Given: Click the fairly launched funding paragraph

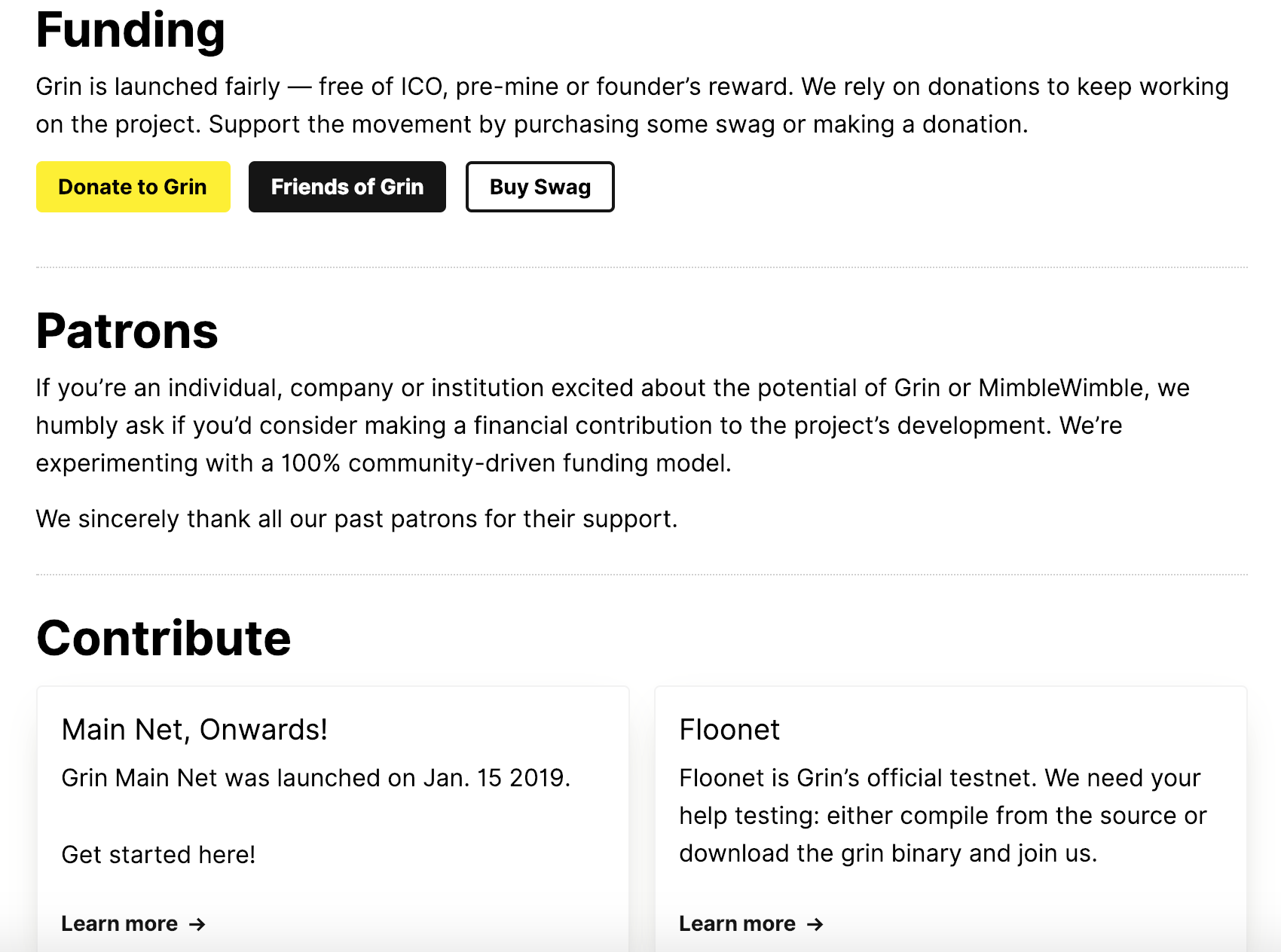Looking at the screenshot, I should pyautogui.click(x=632, y=105).
